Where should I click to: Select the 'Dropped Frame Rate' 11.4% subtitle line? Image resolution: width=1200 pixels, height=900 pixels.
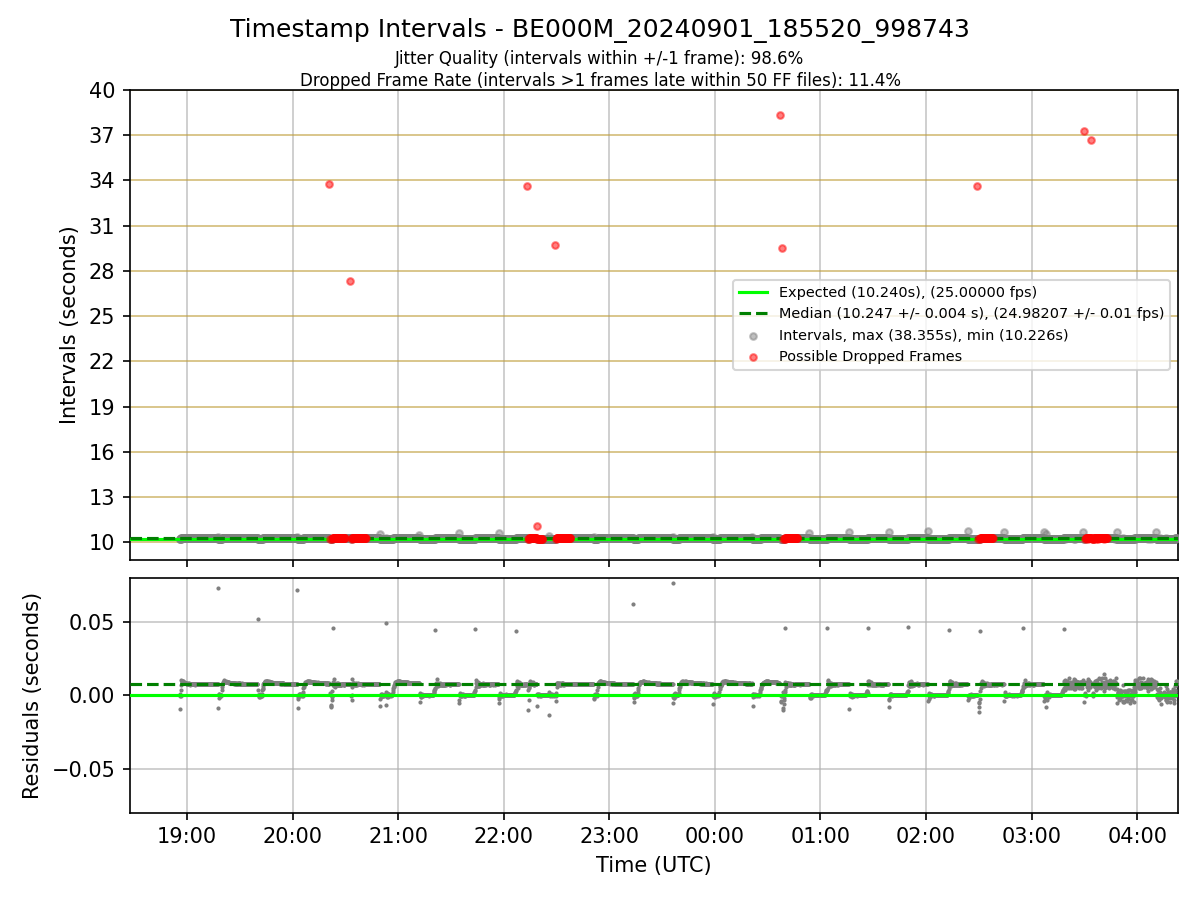600,80
